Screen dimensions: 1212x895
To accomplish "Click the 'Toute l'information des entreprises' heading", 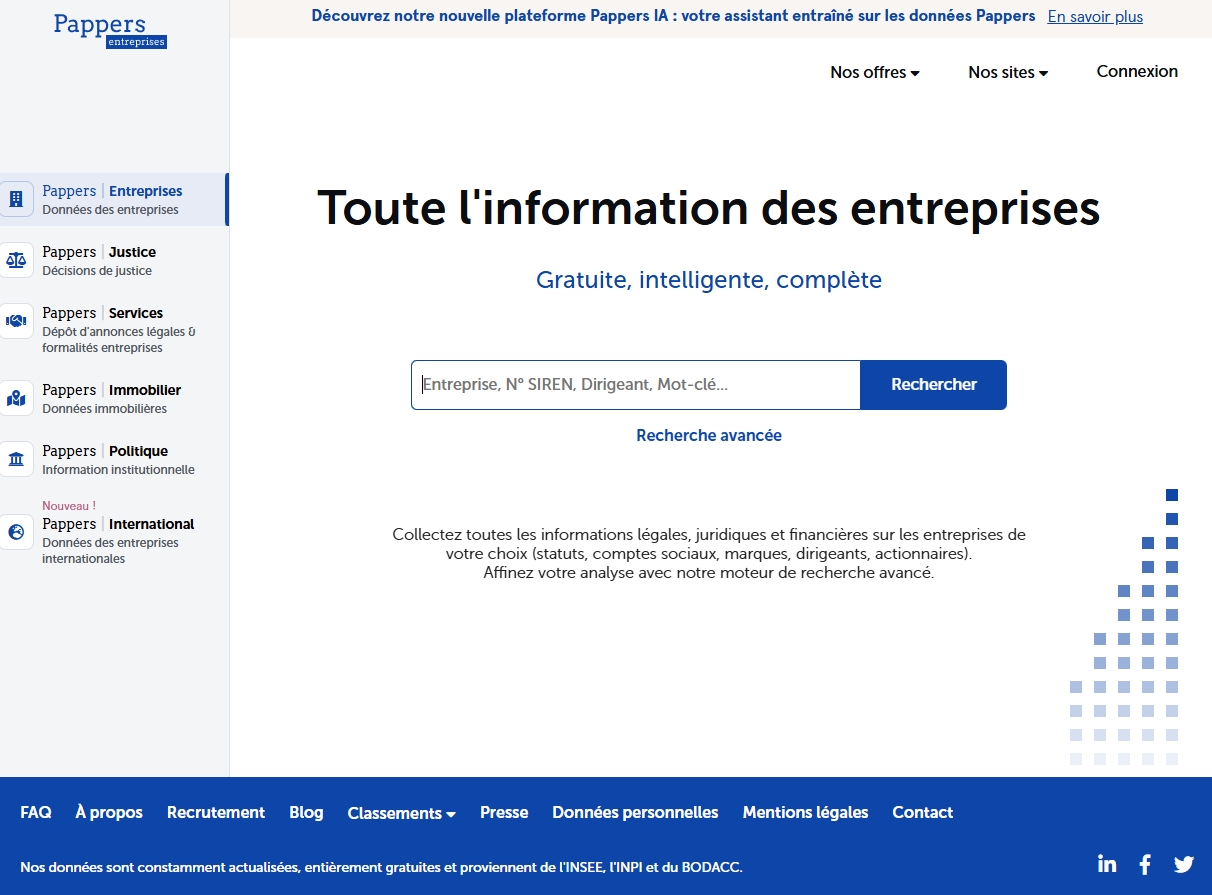I will pos(709,208).
